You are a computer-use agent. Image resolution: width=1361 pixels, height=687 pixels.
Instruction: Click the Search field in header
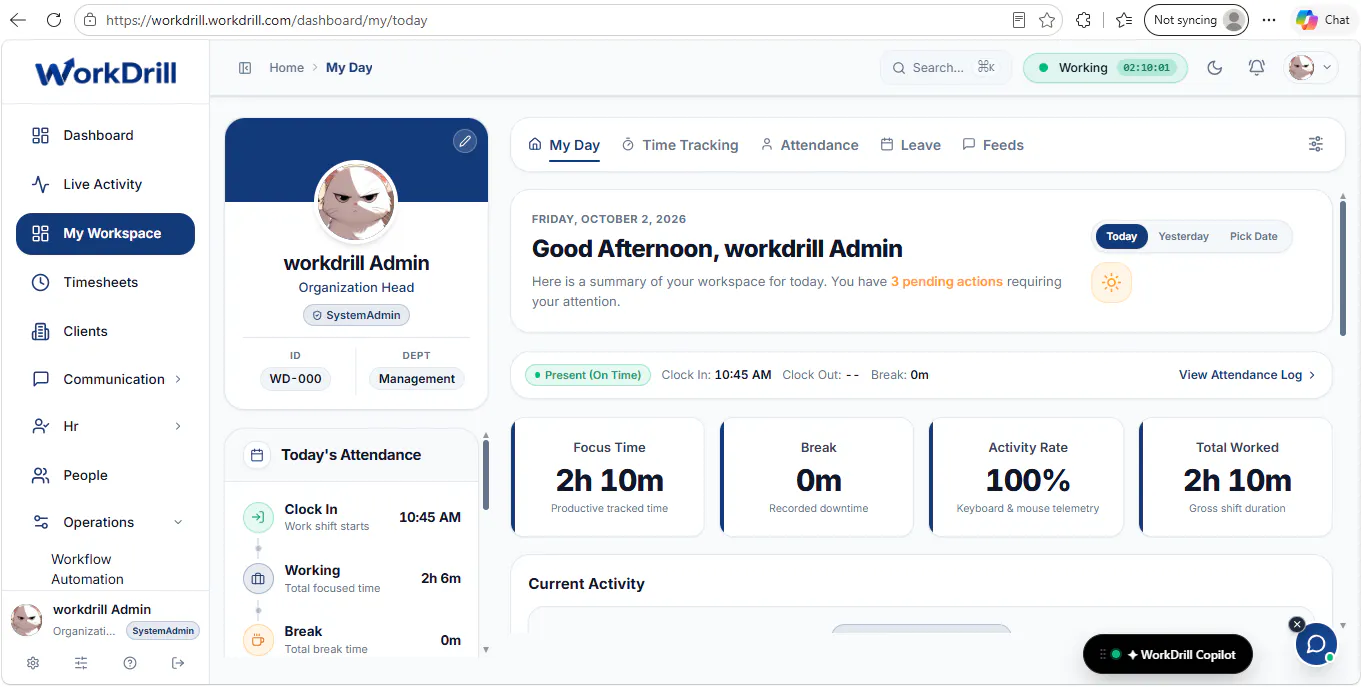(946, 68)
